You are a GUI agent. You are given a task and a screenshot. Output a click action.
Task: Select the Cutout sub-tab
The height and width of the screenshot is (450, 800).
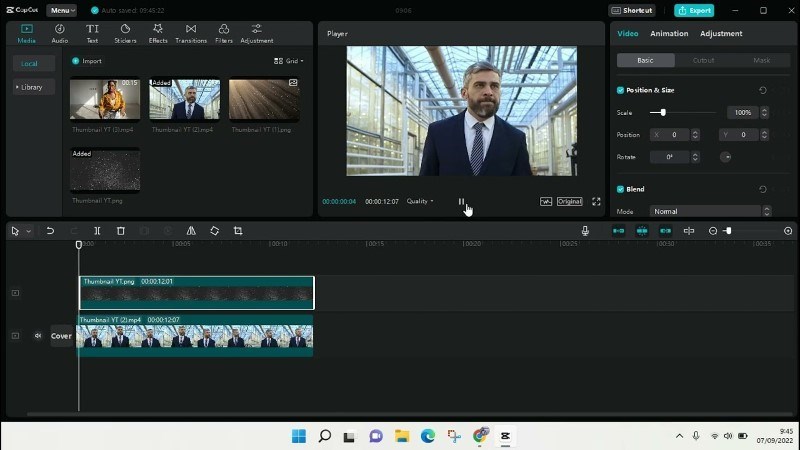704,60
